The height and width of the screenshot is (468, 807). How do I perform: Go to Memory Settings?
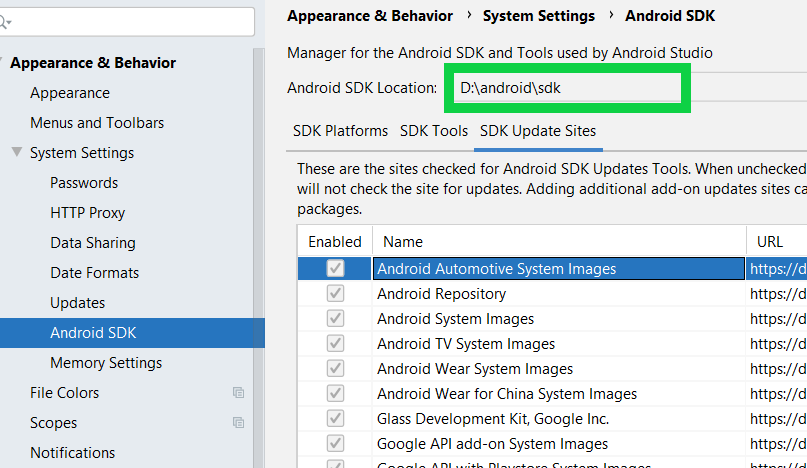coord(106,363)
